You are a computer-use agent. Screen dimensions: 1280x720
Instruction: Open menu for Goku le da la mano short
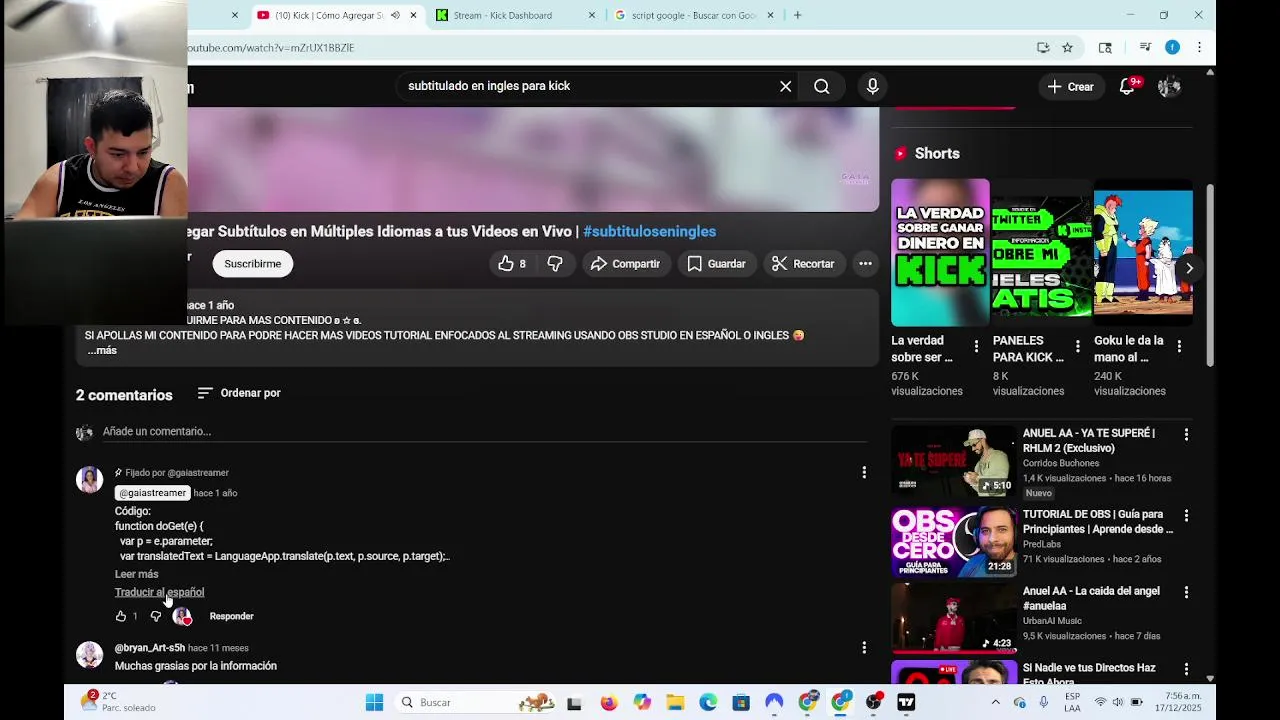(x=1179, y=347)
